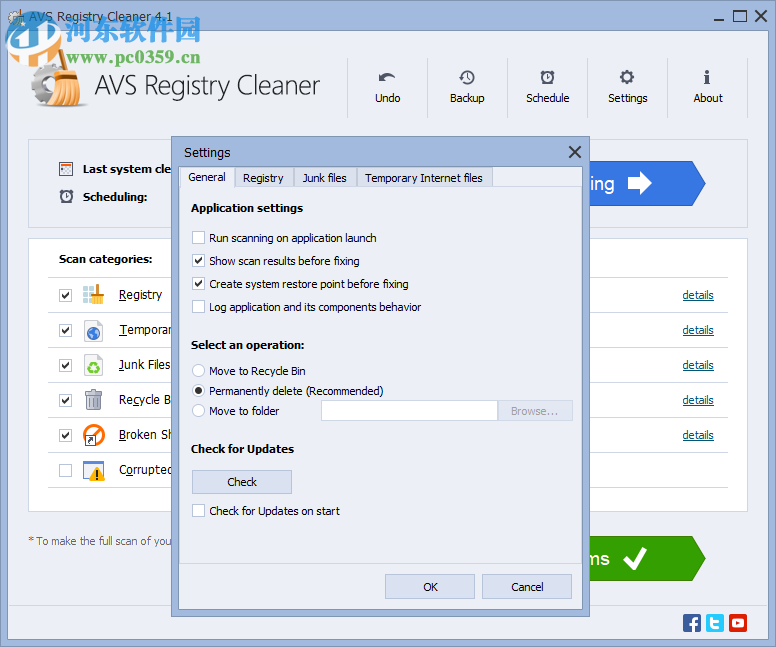The image size is (776, 647).
Task: Click the Registry category label
Action: [x=141, y=295]
